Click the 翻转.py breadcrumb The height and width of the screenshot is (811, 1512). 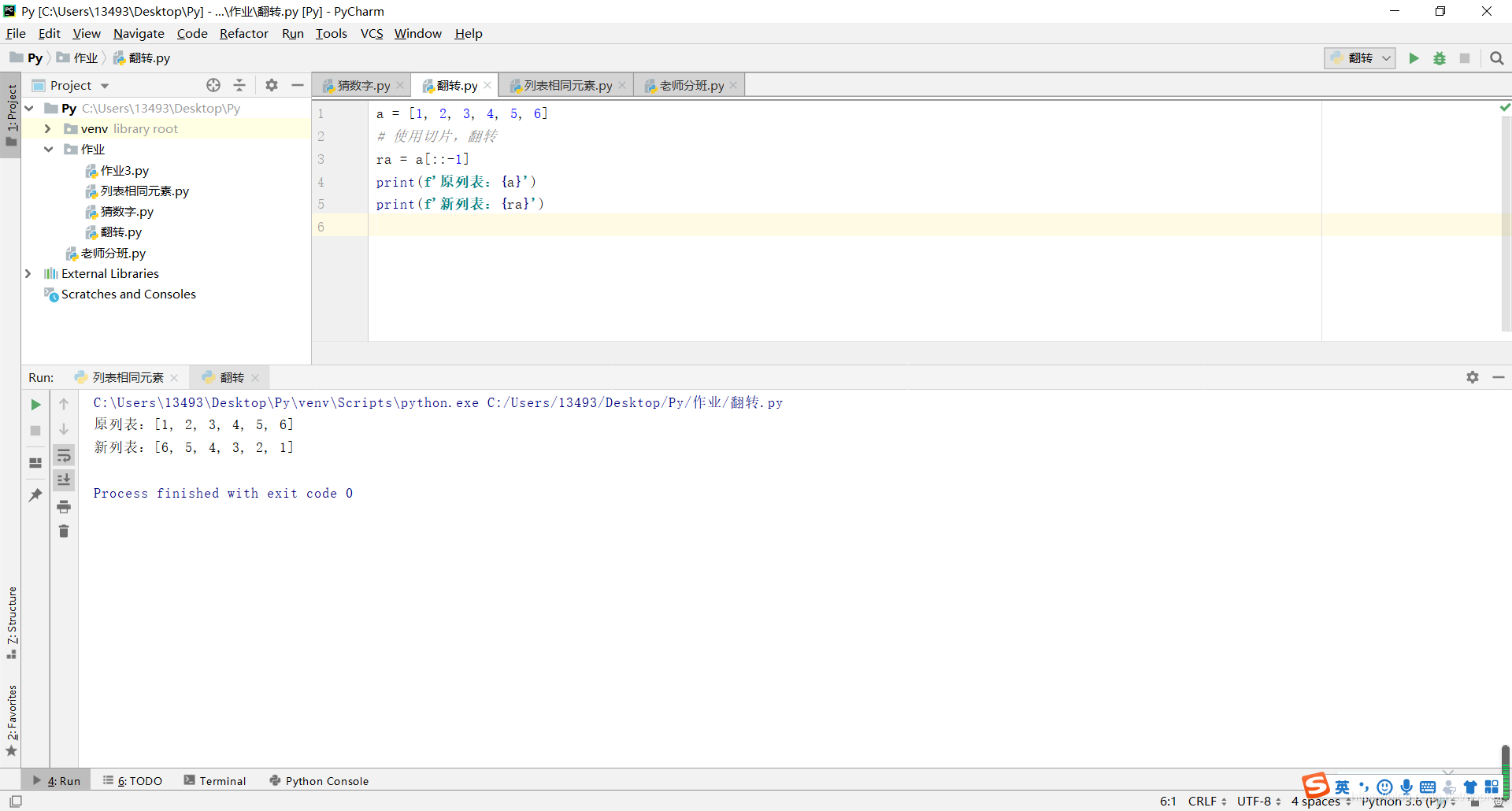pos(142,58)
